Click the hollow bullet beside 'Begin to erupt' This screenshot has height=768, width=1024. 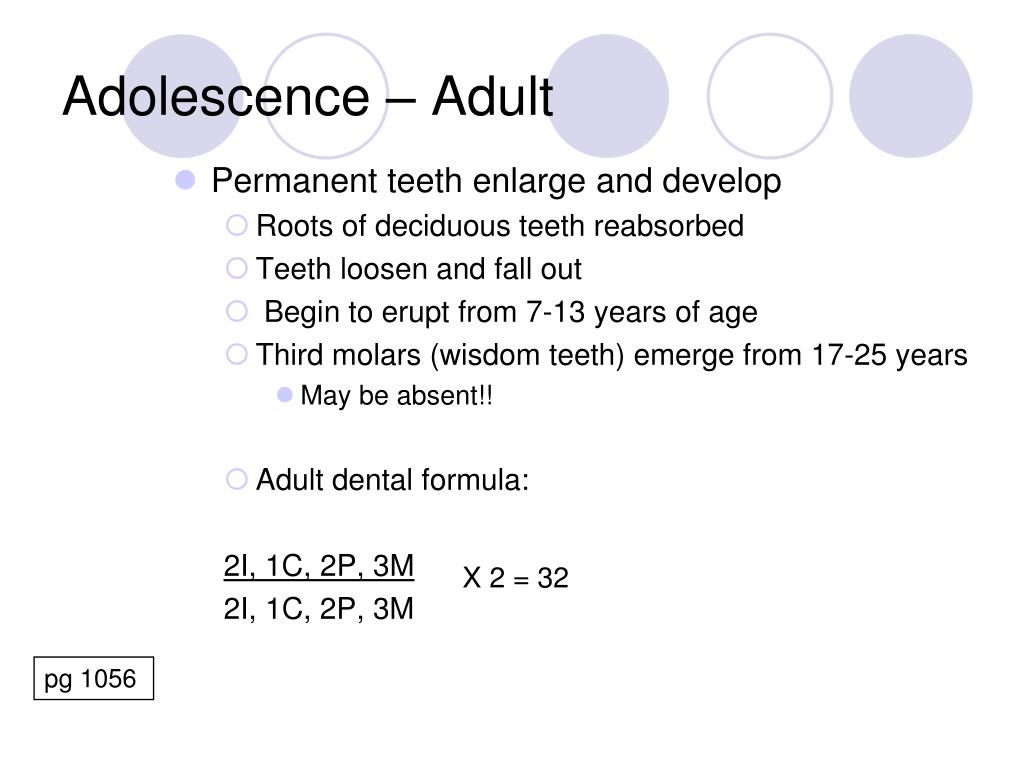[x=236, y=312]
